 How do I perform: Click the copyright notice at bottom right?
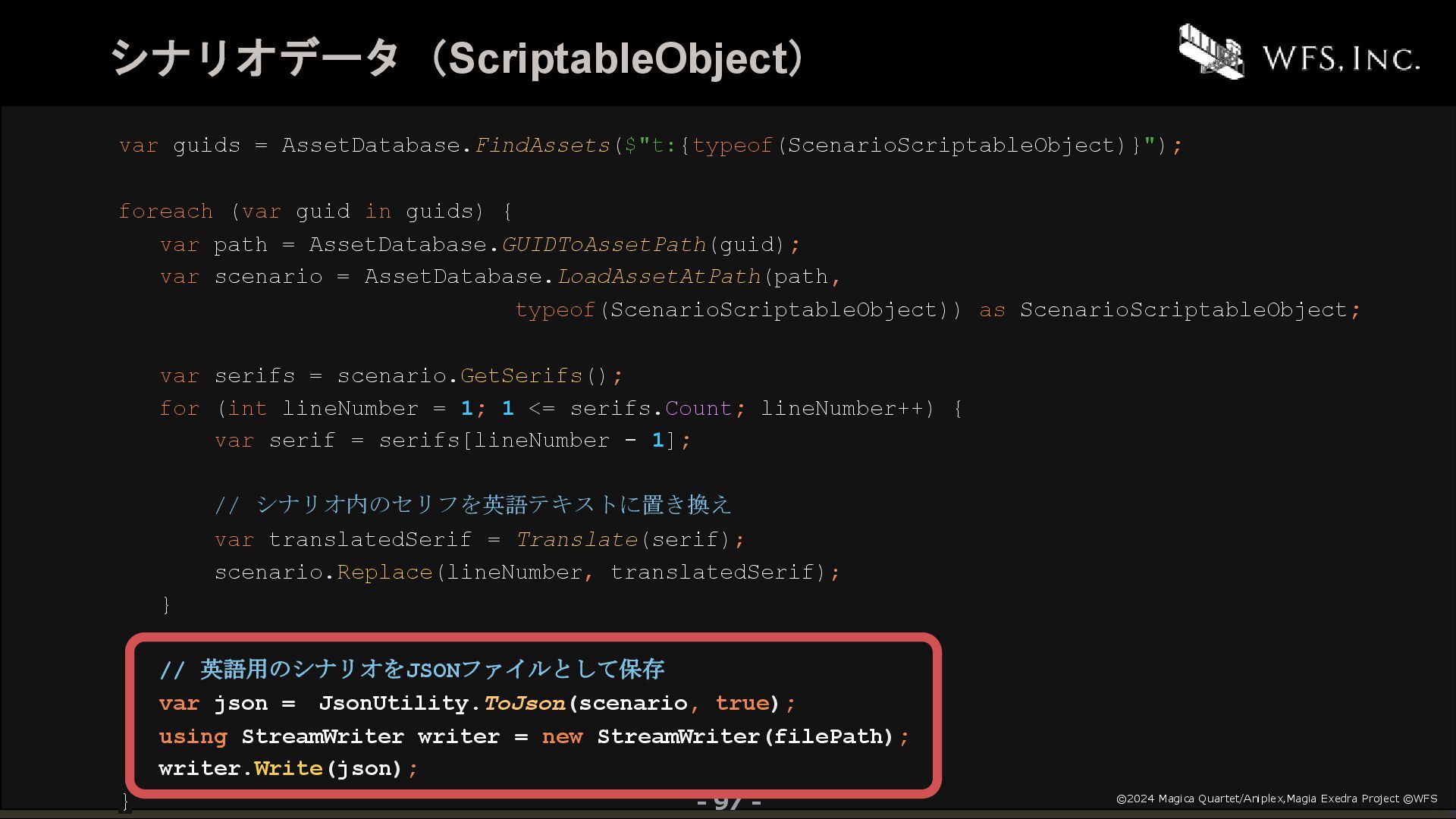coord(1277,799)
